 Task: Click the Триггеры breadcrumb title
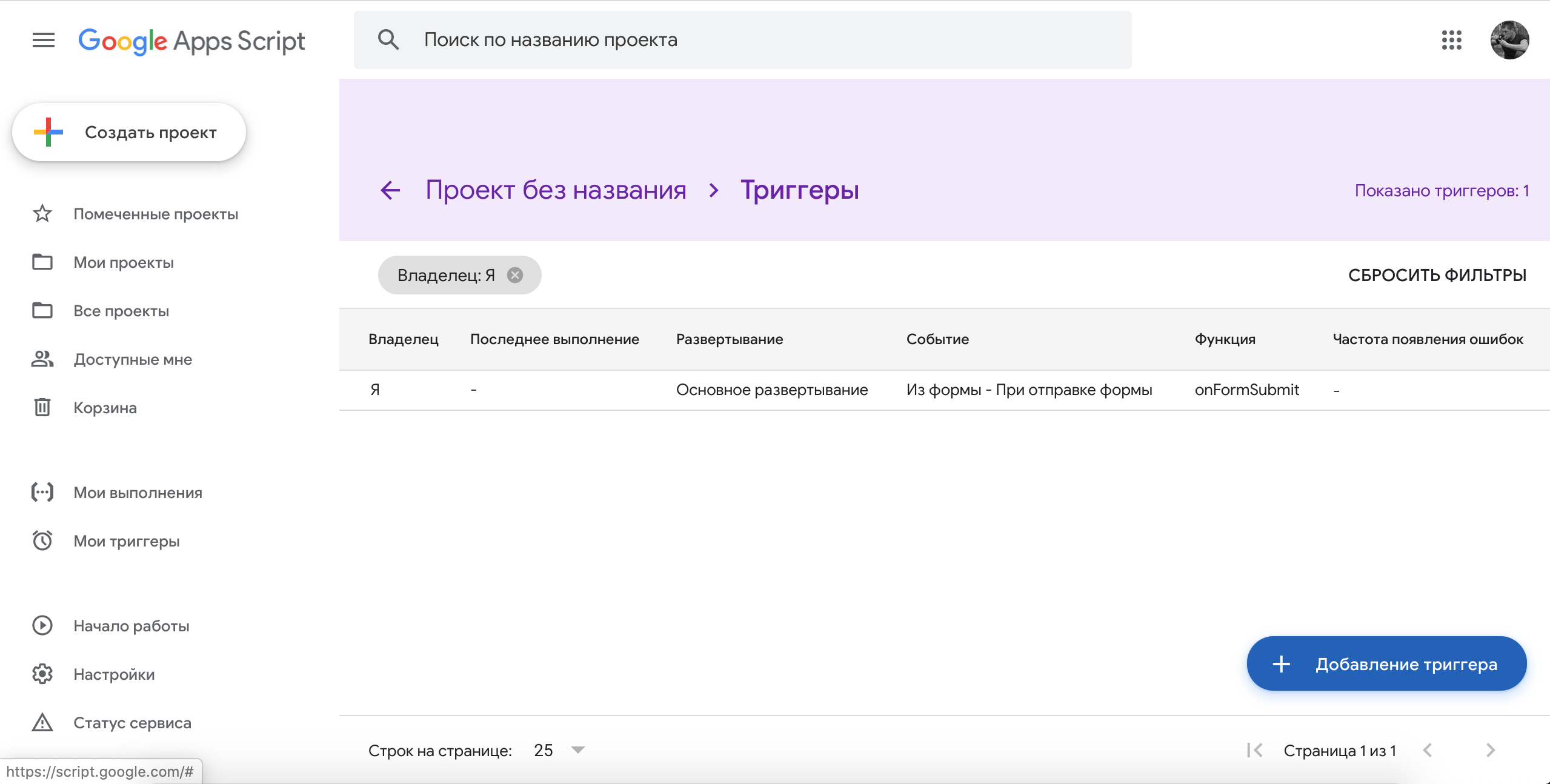coord(800,190)
